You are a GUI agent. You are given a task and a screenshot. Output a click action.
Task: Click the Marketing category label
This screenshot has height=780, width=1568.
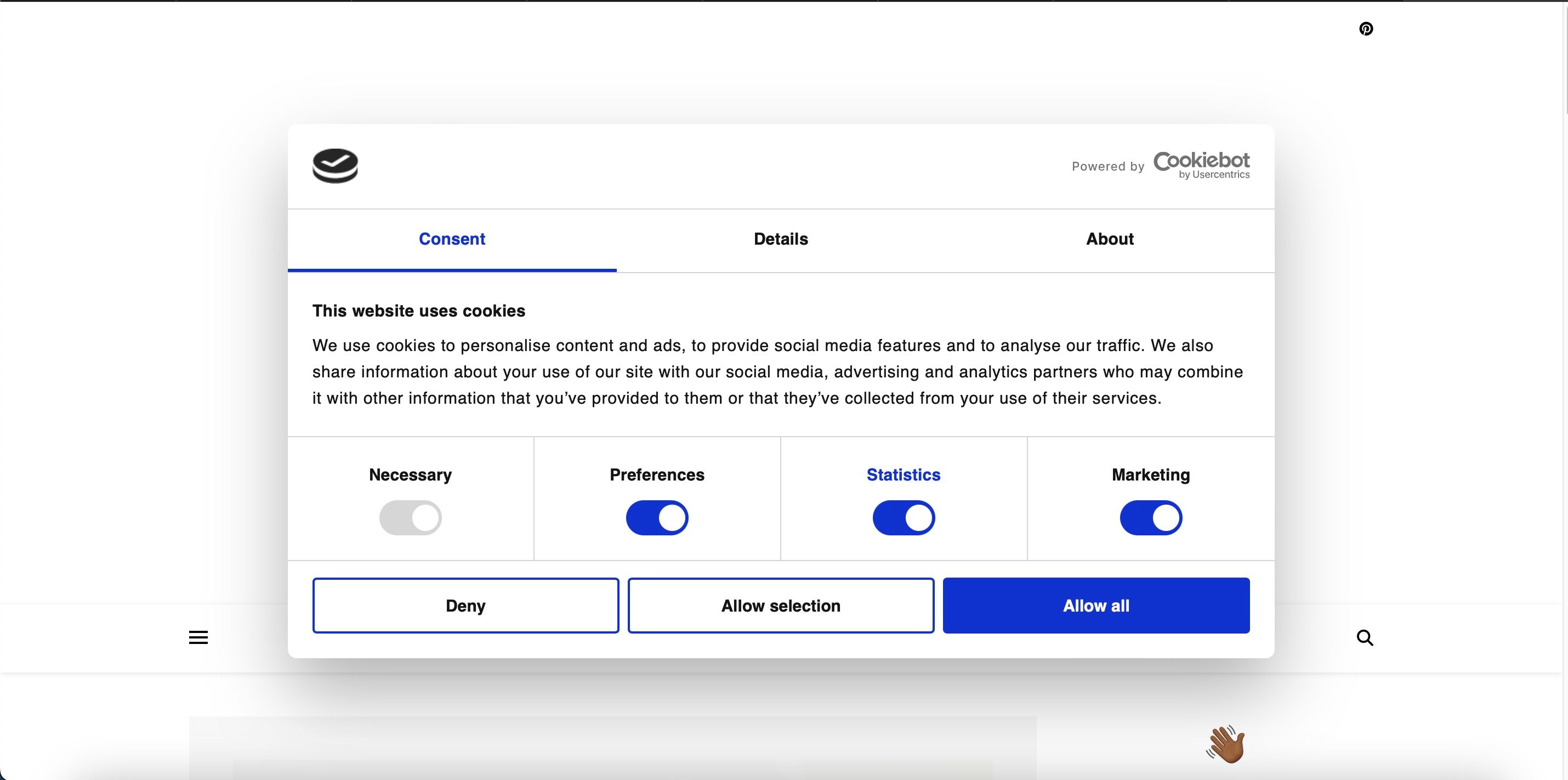click(x=1150, y=475)
